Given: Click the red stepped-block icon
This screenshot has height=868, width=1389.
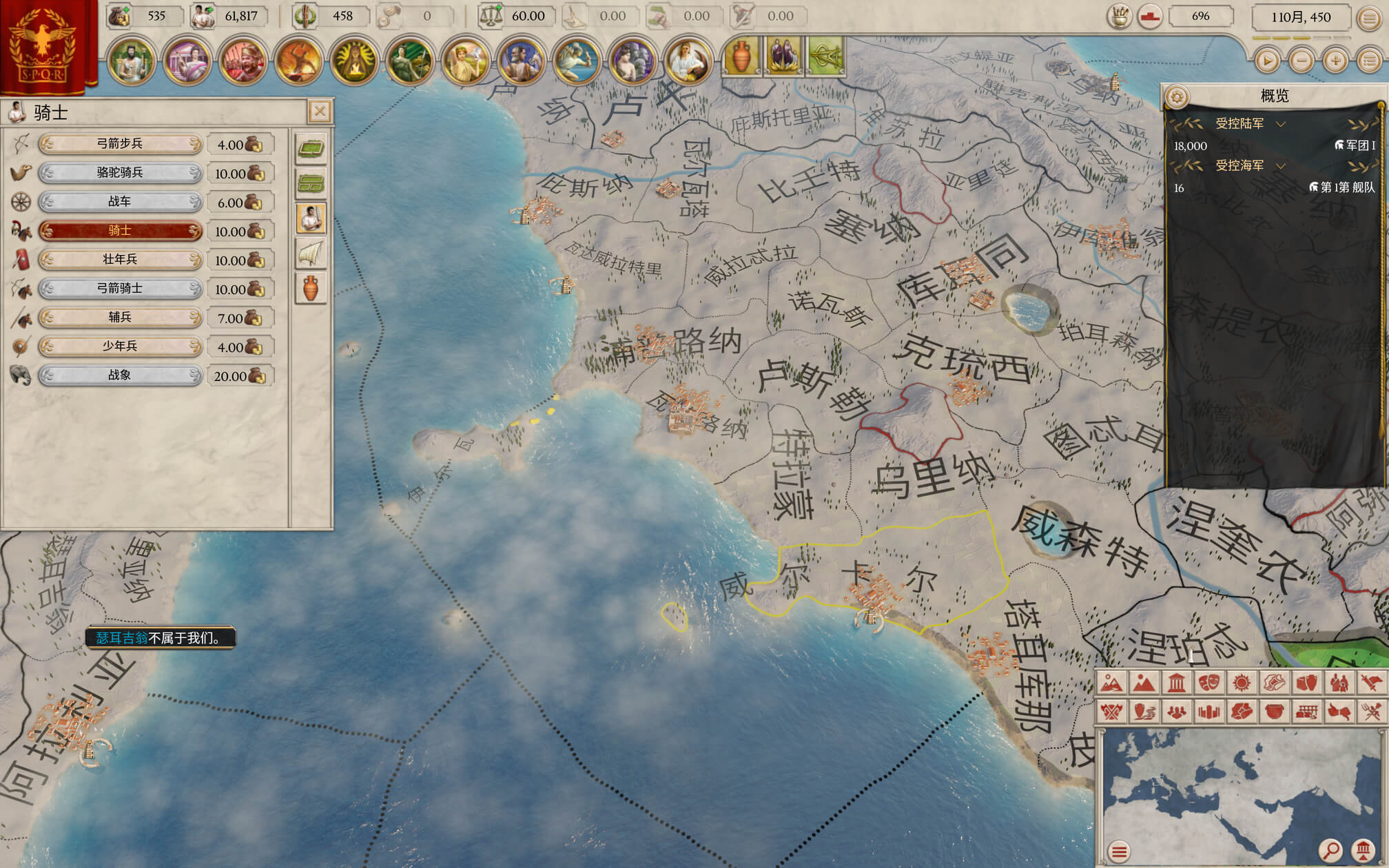Looking at the screenshot, I should click(1149, 17).
